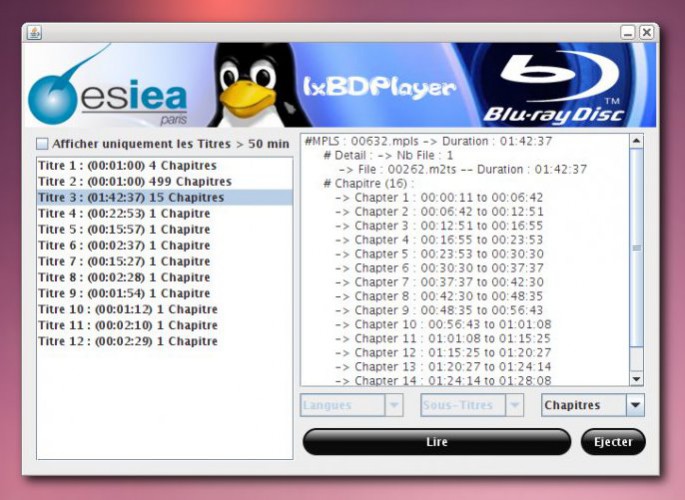Click the details pane scrollbar up arrow
Screen dimensions: 685x500
pos(637,141)
